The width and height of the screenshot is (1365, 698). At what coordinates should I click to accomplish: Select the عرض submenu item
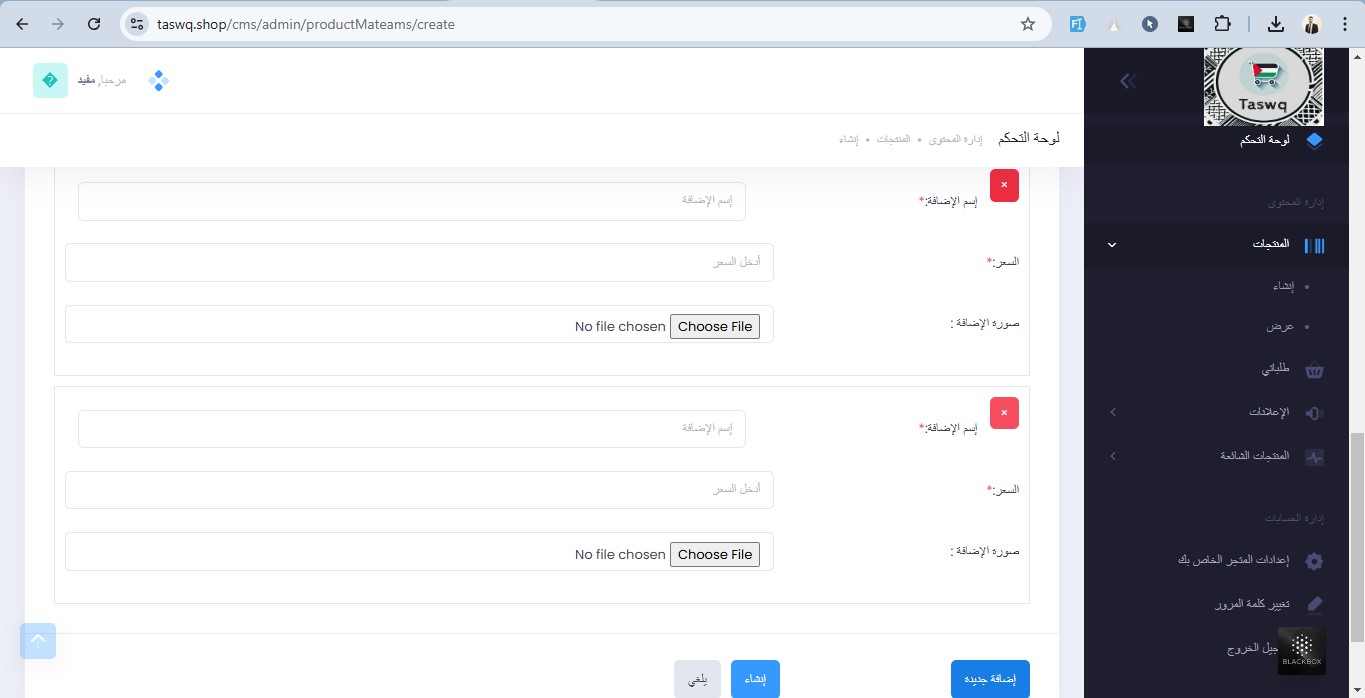(x=1280, y=327)
